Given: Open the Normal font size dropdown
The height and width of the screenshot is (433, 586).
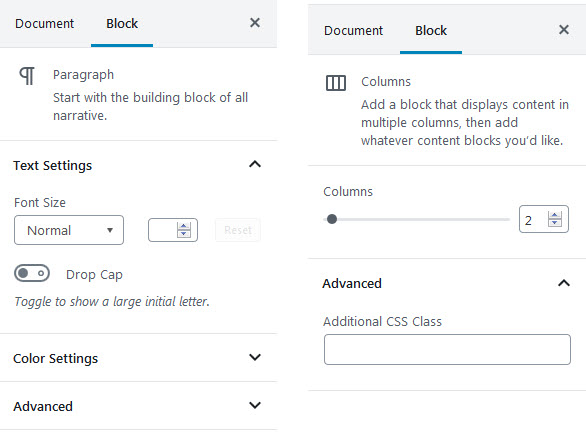Looking at the screenshot, I should (69, 230).
